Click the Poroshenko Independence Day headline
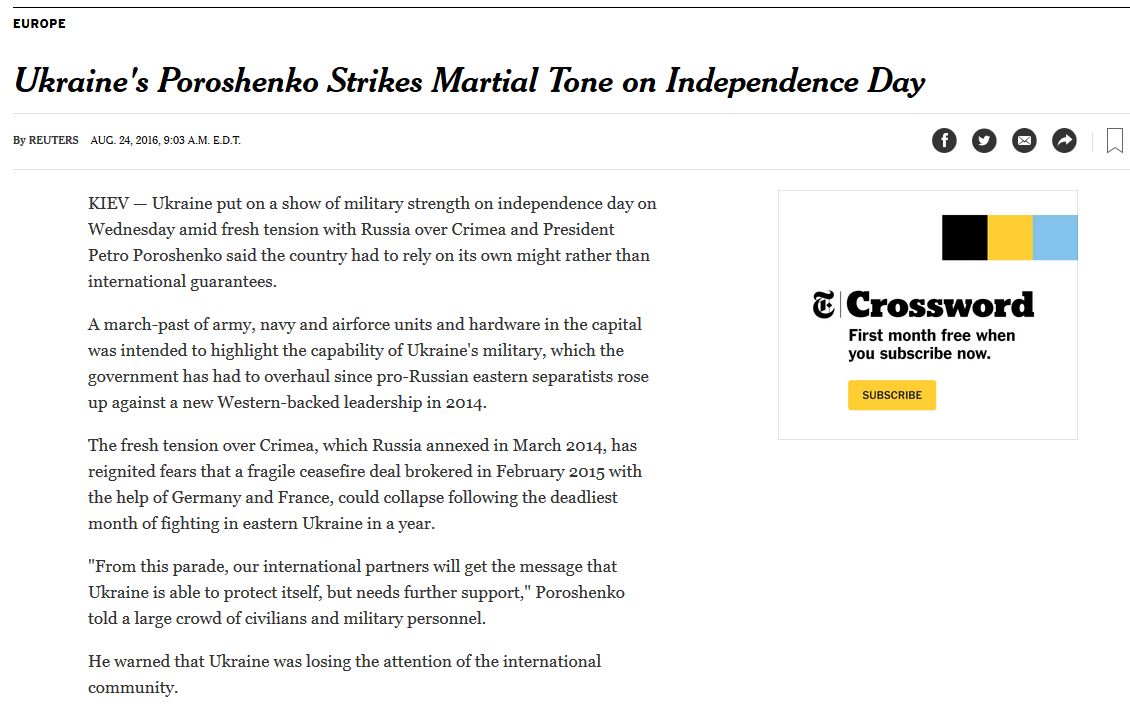The image size is (1130, 707). point(469,81)
